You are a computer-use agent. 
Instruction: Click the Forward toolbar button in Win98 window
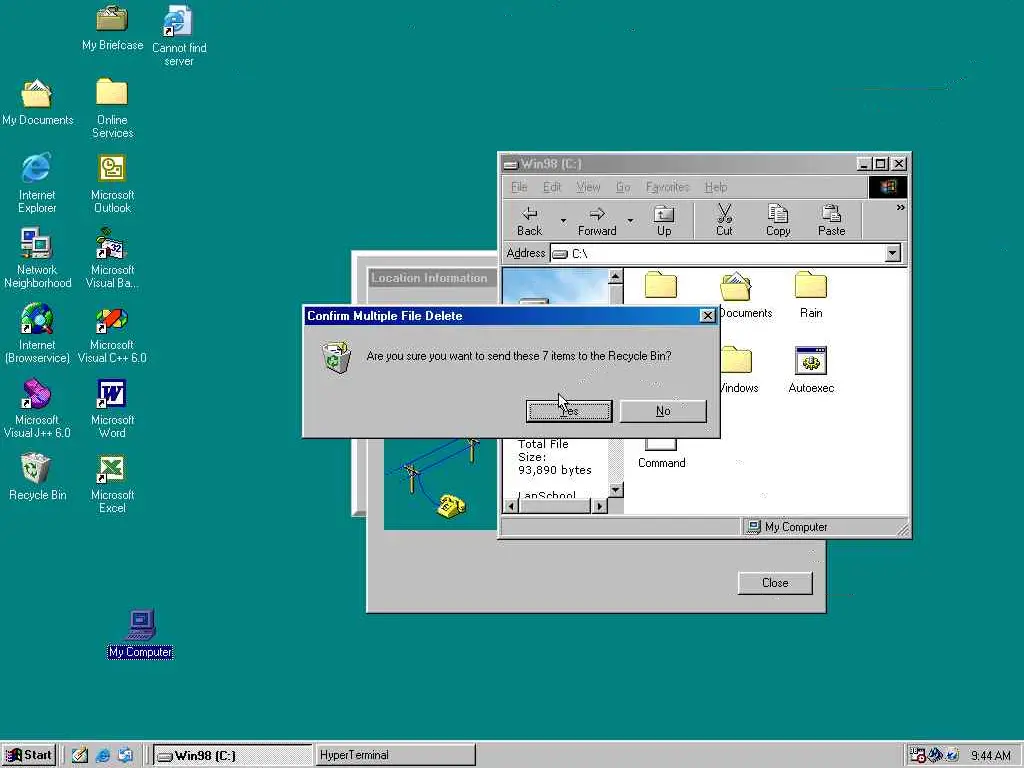597,221
